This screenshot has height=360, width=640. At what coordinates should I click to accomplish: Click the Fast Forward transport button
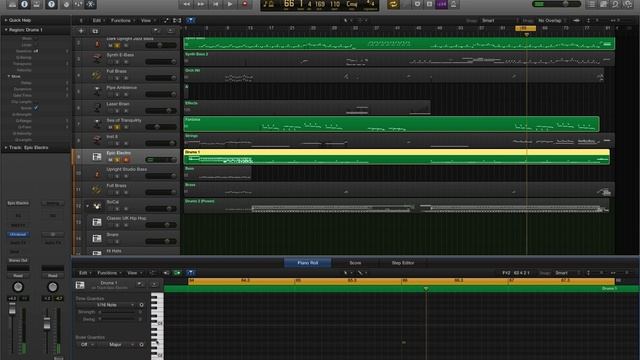201,4
